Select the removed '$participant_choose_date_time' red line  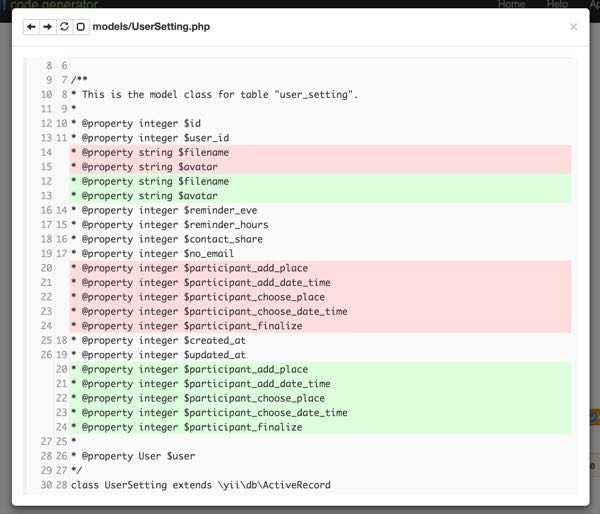321,312
